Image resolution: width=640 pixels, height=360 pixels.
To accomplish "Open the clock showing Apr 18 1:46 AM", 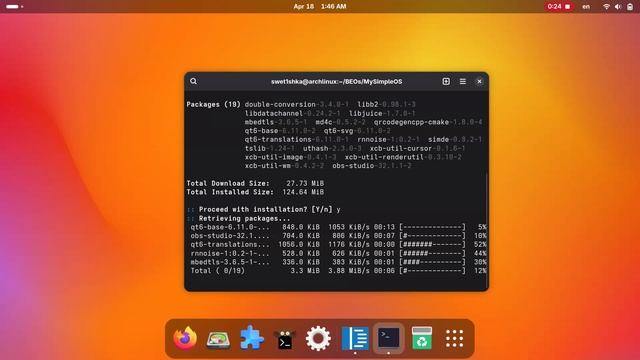I will 320,7.
